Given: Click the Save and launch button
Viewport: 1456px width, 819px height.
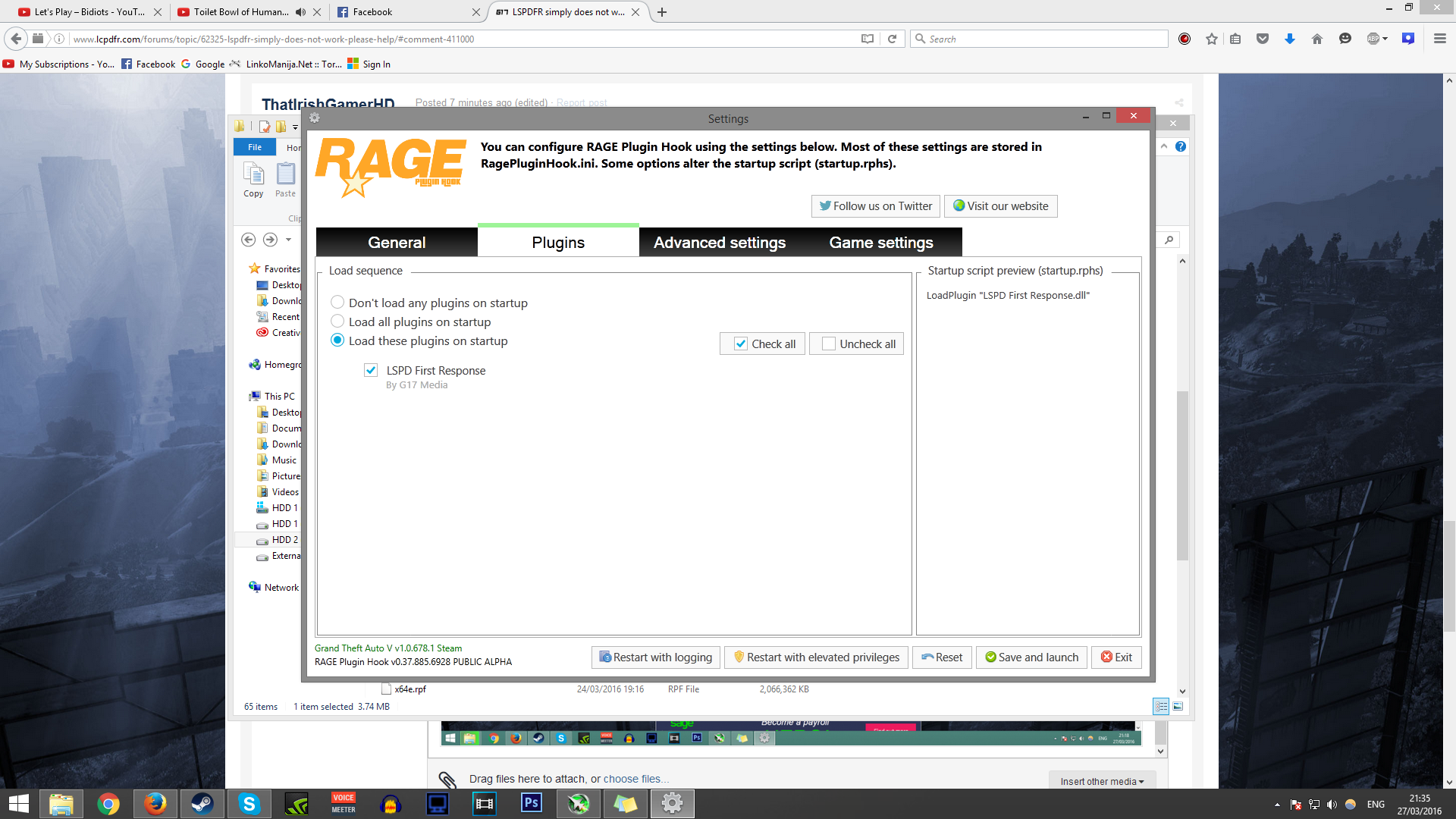Looking at the screenshot, I should tap(1031, 657).
